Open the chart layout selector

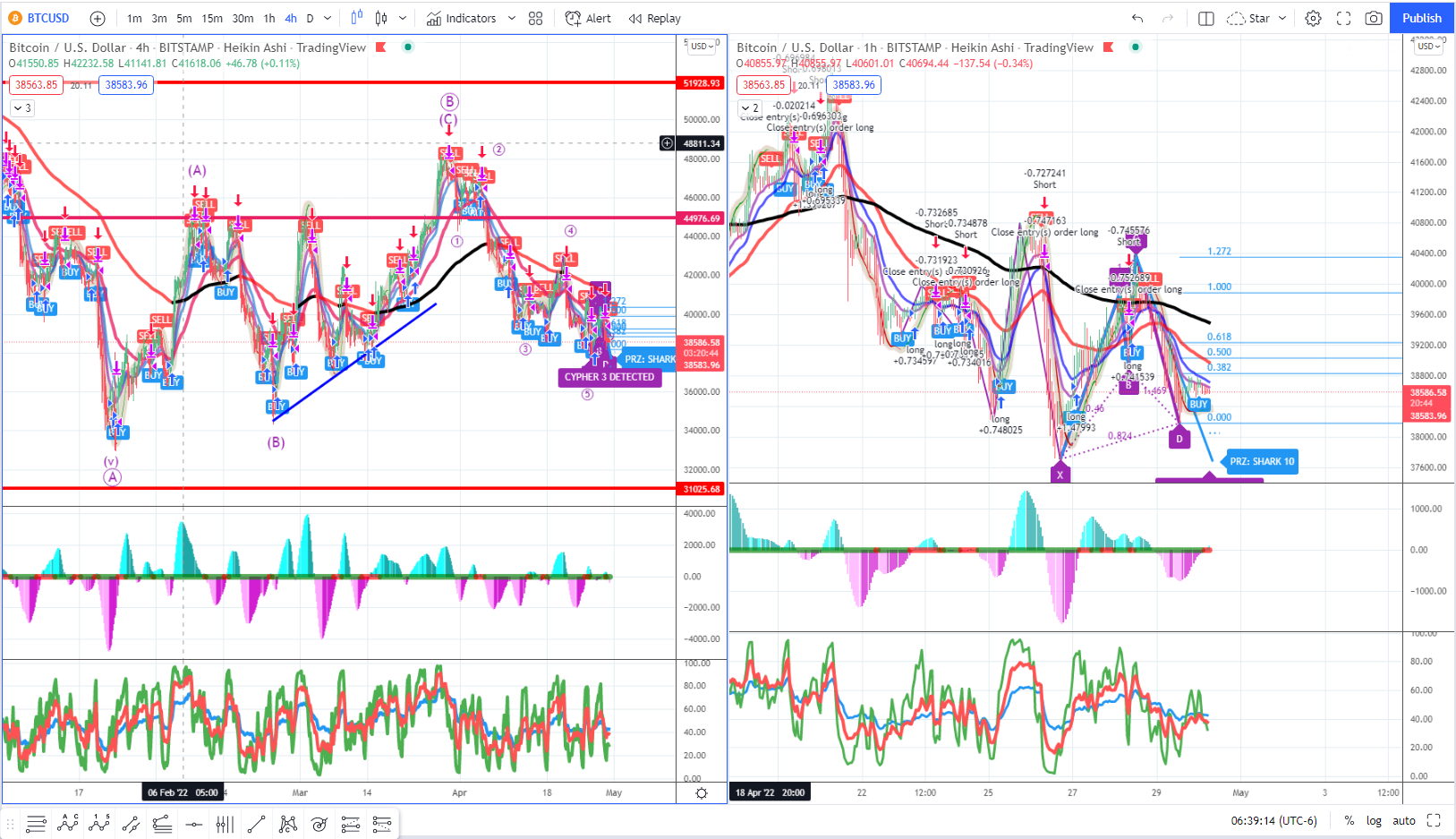point(1206,18)
